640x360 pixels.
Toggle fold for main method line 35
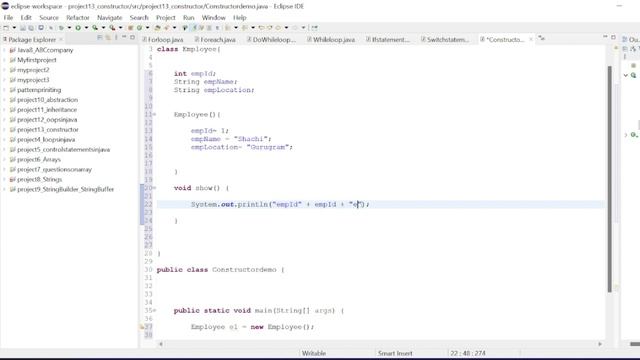coord(154,311)
